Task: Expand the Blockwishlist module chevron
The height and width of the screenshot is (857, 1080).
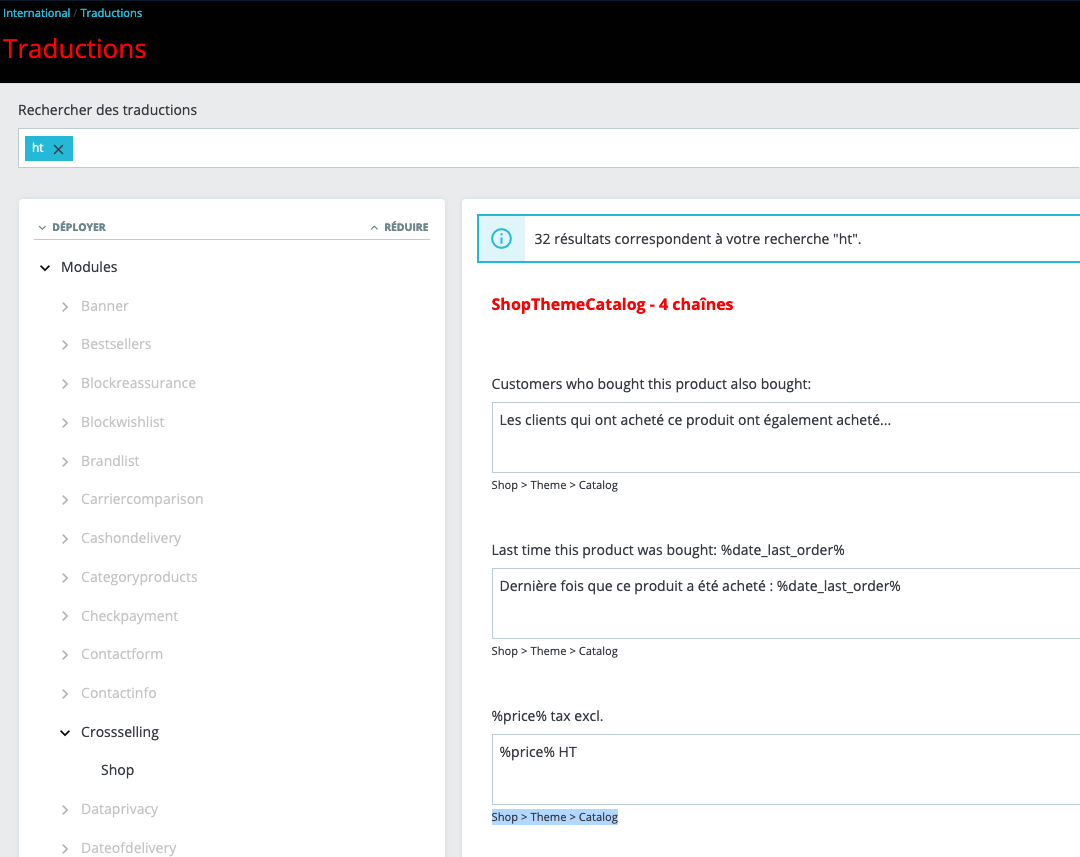Action: 65,422
